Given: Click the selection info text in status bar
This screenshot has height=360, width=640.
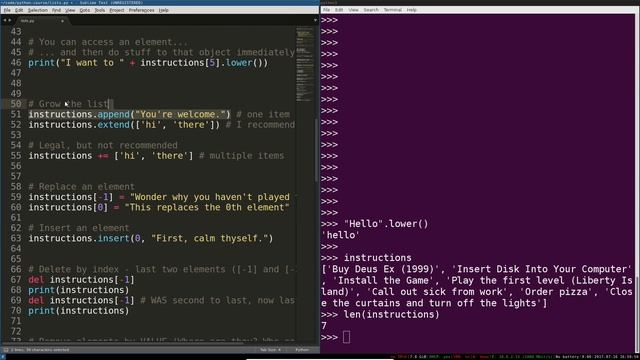Looking at the screenshot, I should (40, 350).
